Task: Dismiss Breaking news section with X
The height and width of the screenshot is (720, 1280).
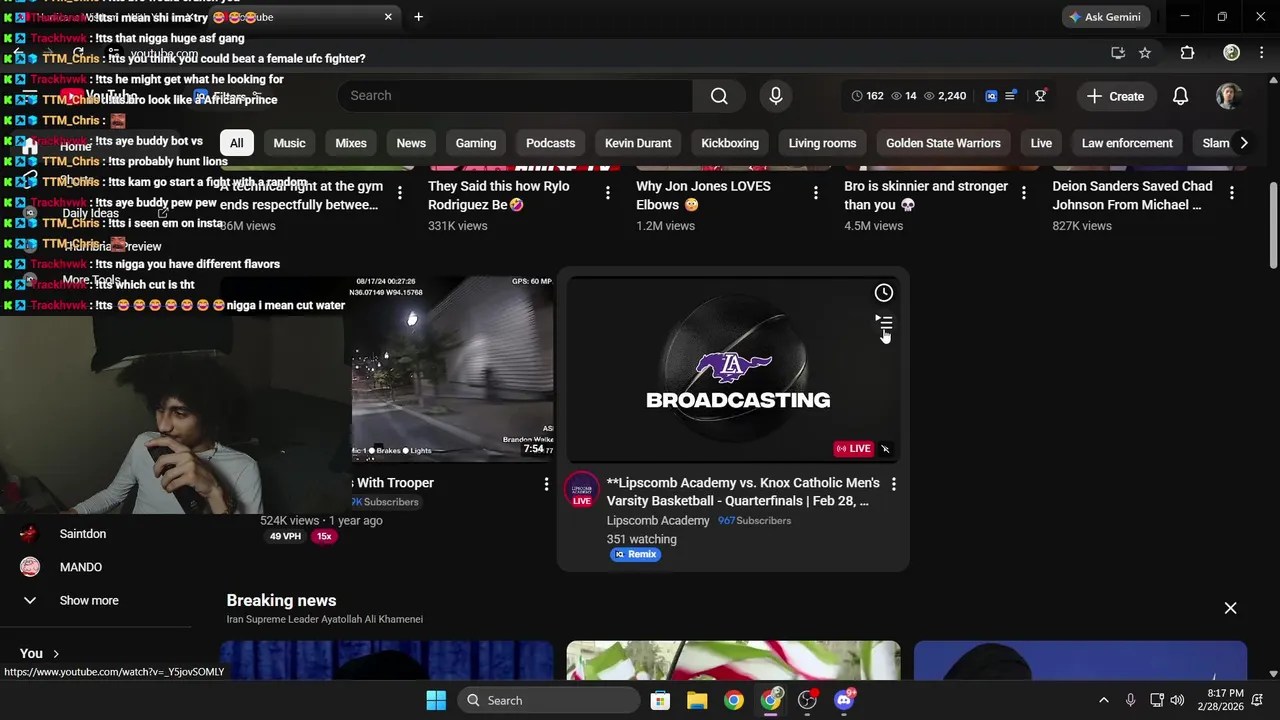Action: [x=1230, y=608]
